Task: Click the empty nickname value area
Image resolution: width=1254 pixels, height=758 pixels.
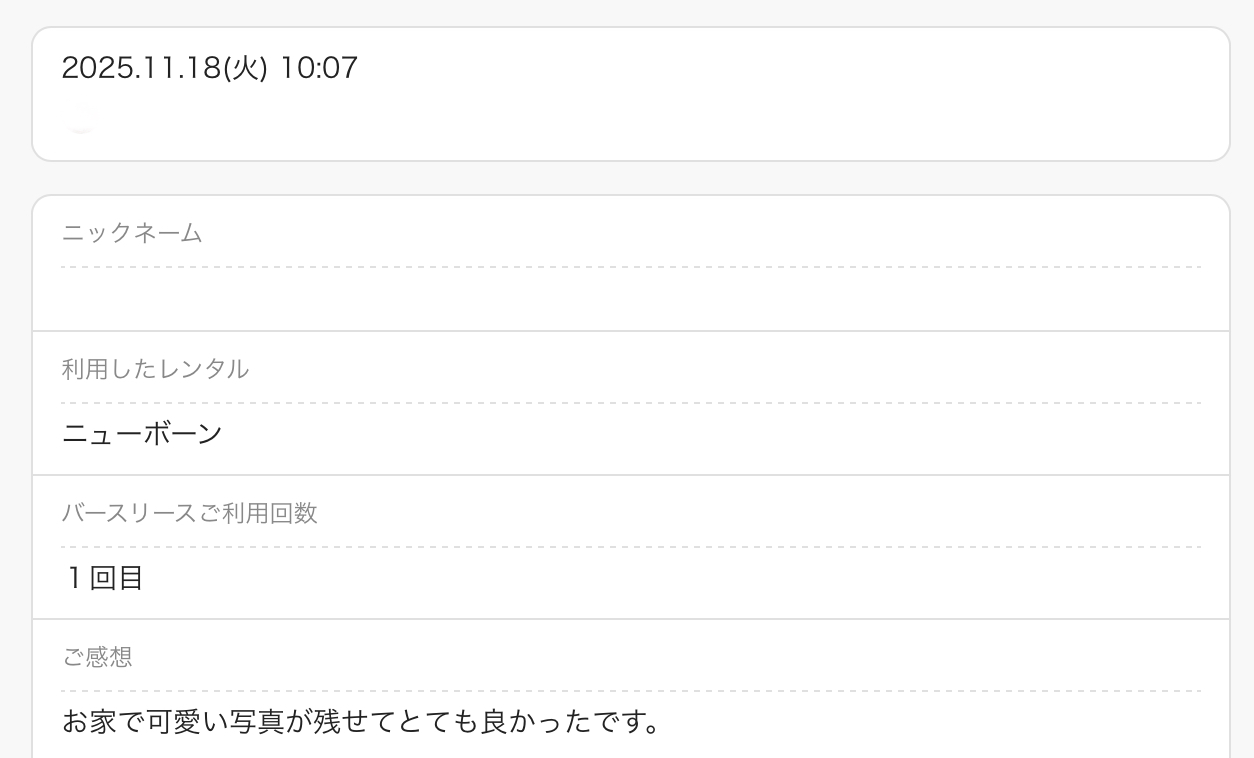Action: 630,299
